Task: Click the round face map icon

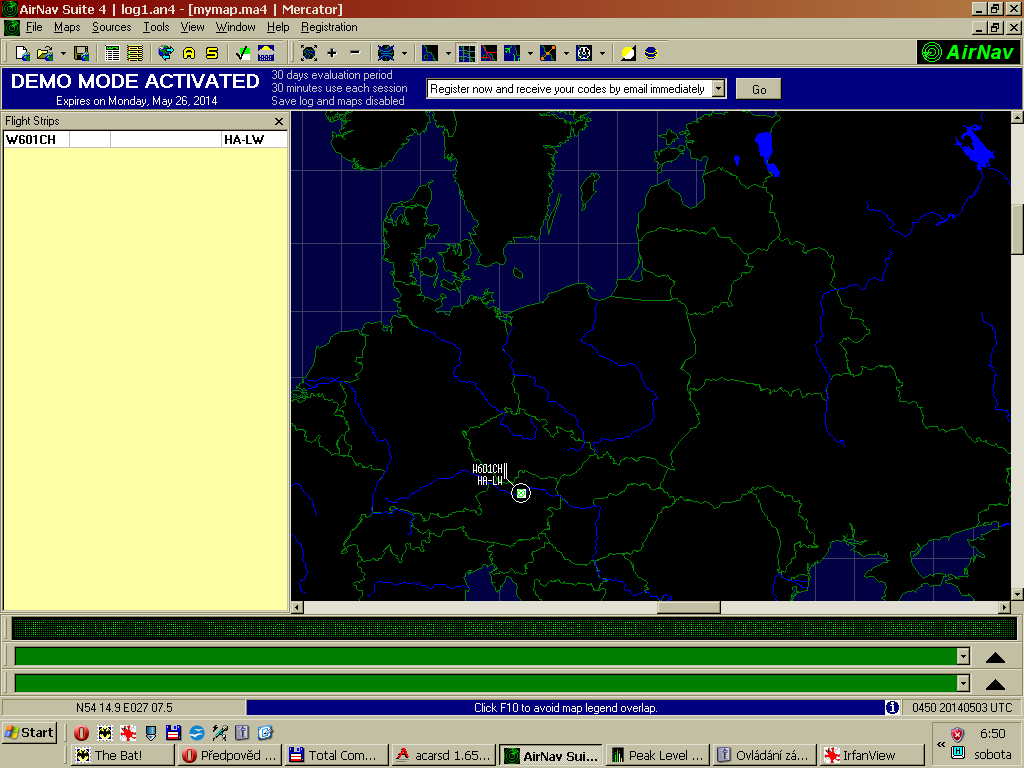Action: [x=584, y=53]
